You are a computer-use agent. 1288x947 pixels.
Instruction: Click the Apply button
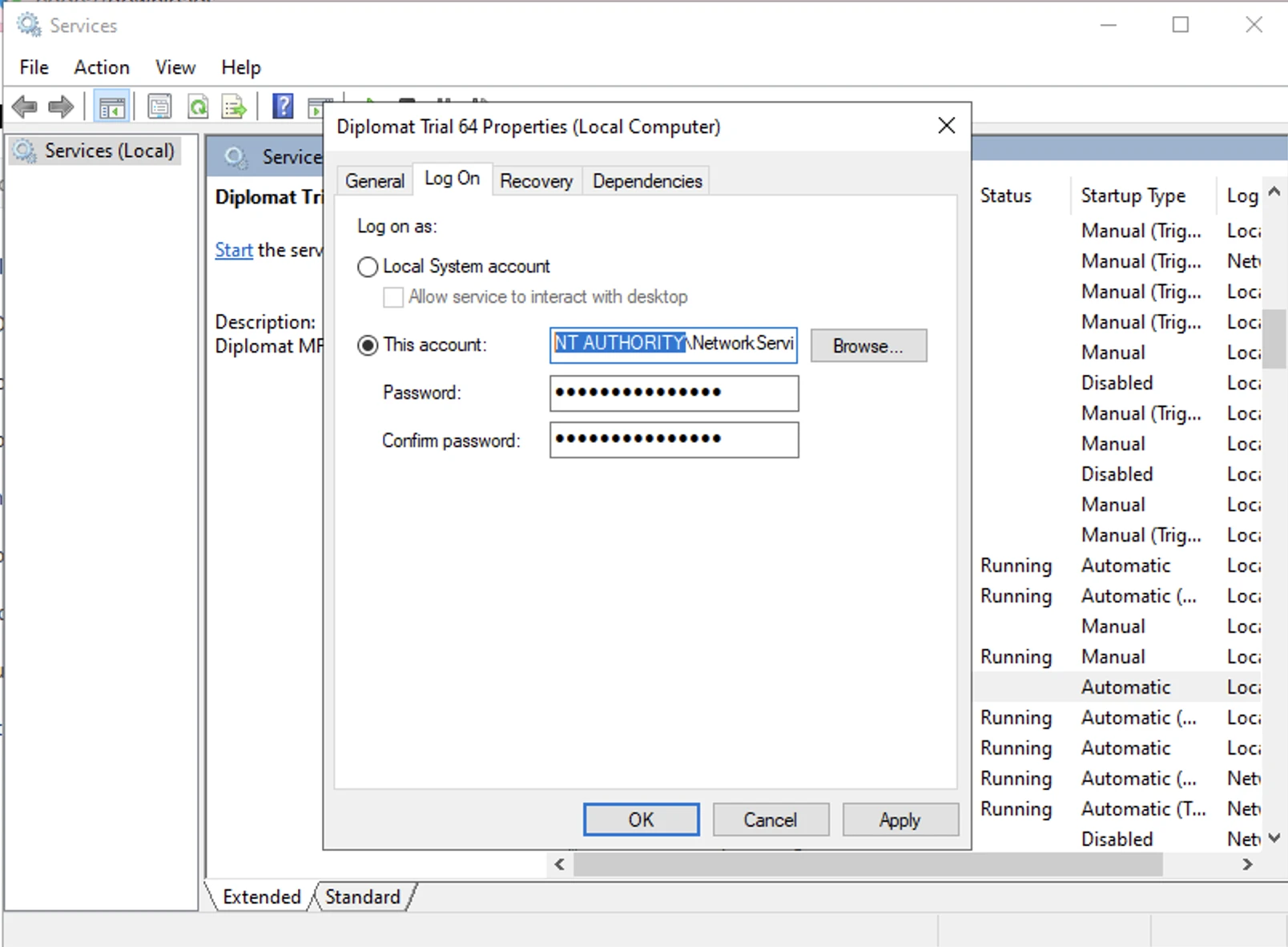click(900, 820)
